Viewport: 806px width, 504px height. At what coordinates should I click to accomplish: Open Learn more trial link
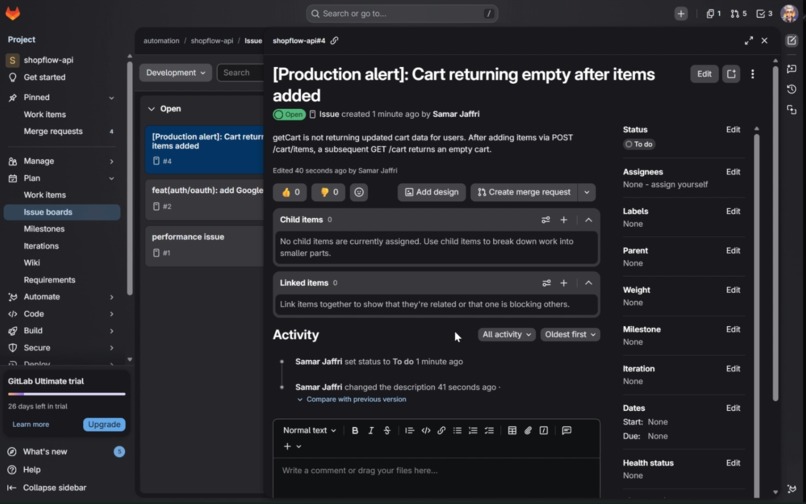pos(31,424)
